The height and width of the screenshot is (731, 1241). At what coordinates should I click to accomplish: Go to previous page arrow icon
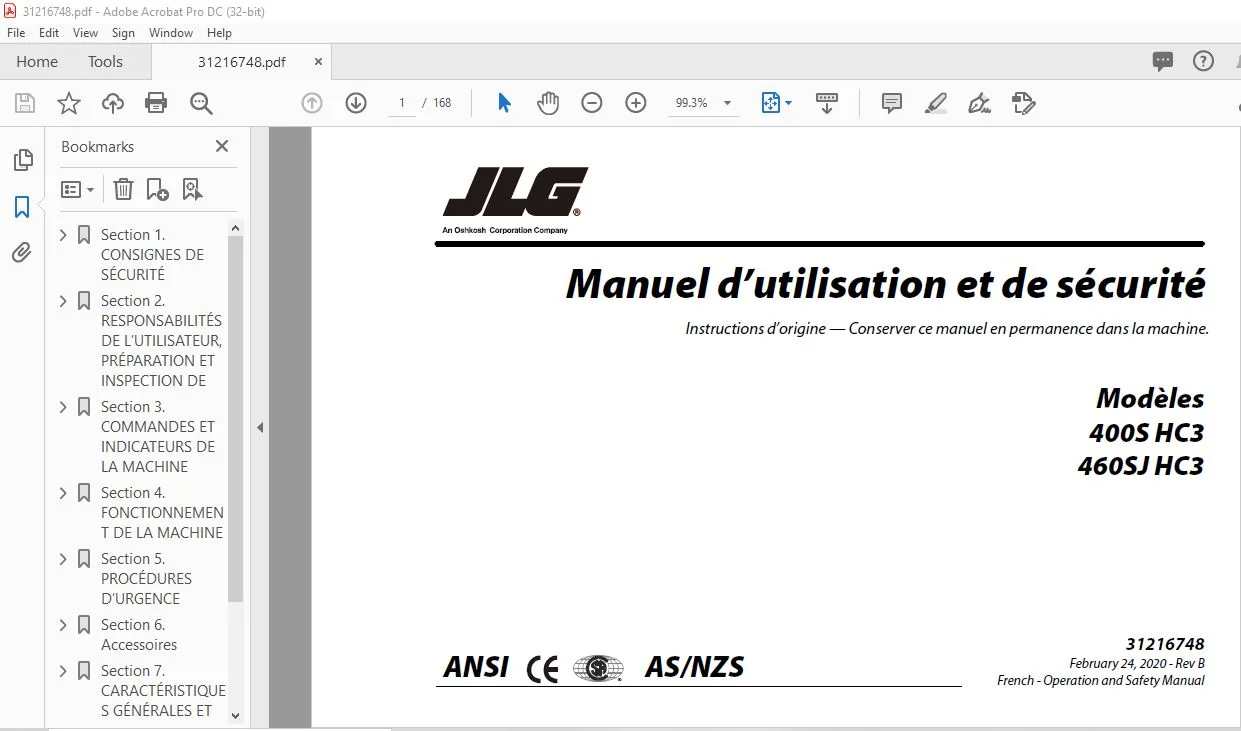pos(312,103)
